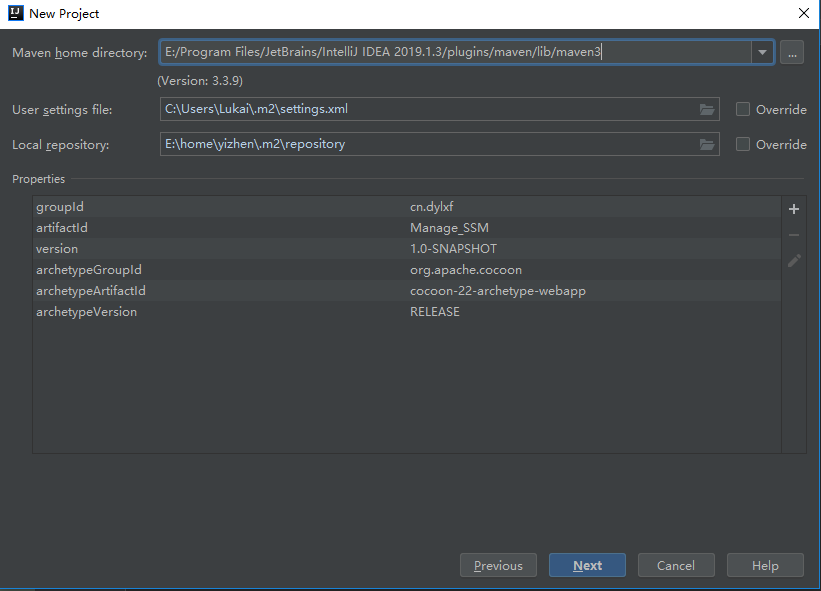This screenshot has height=591, width=821.
Task: Enable Override for Local repository
Action: tap(742, 144)
